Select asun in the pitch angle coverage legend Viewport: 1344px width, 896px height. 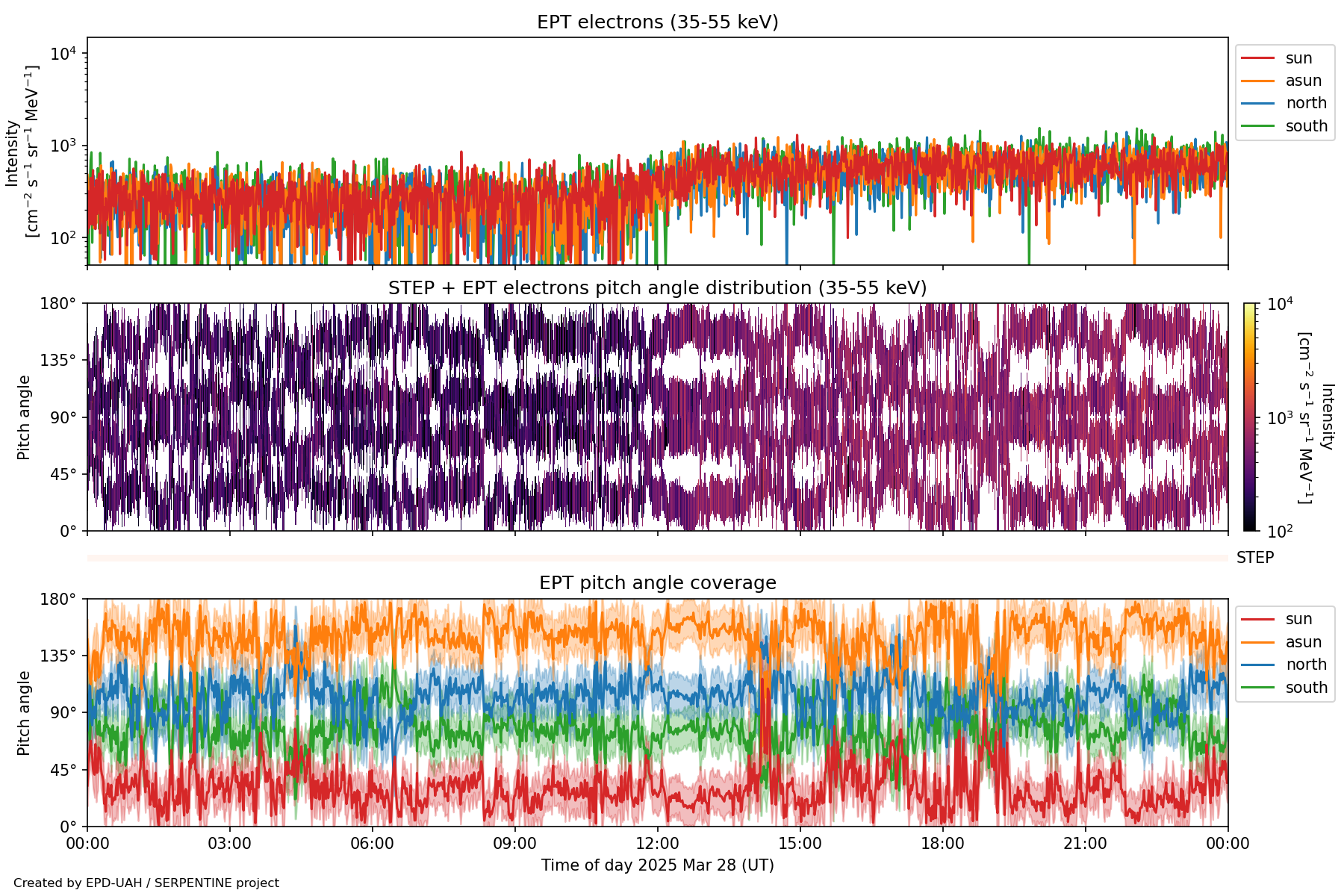[x=1303, y=642]
